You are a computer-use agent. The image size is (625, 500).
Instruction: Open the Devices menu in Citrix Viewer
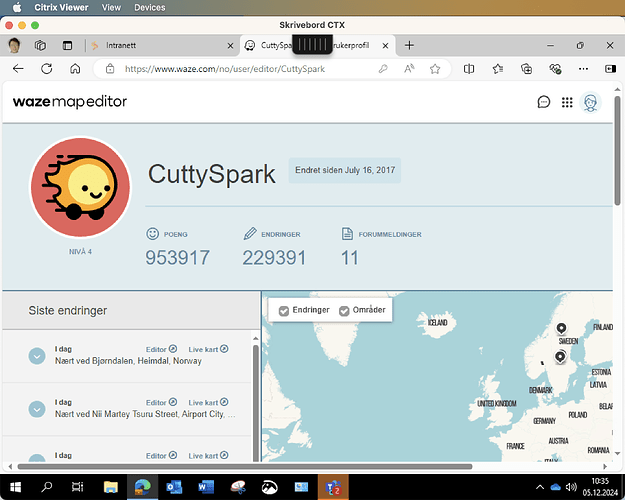tap(150, 7)
